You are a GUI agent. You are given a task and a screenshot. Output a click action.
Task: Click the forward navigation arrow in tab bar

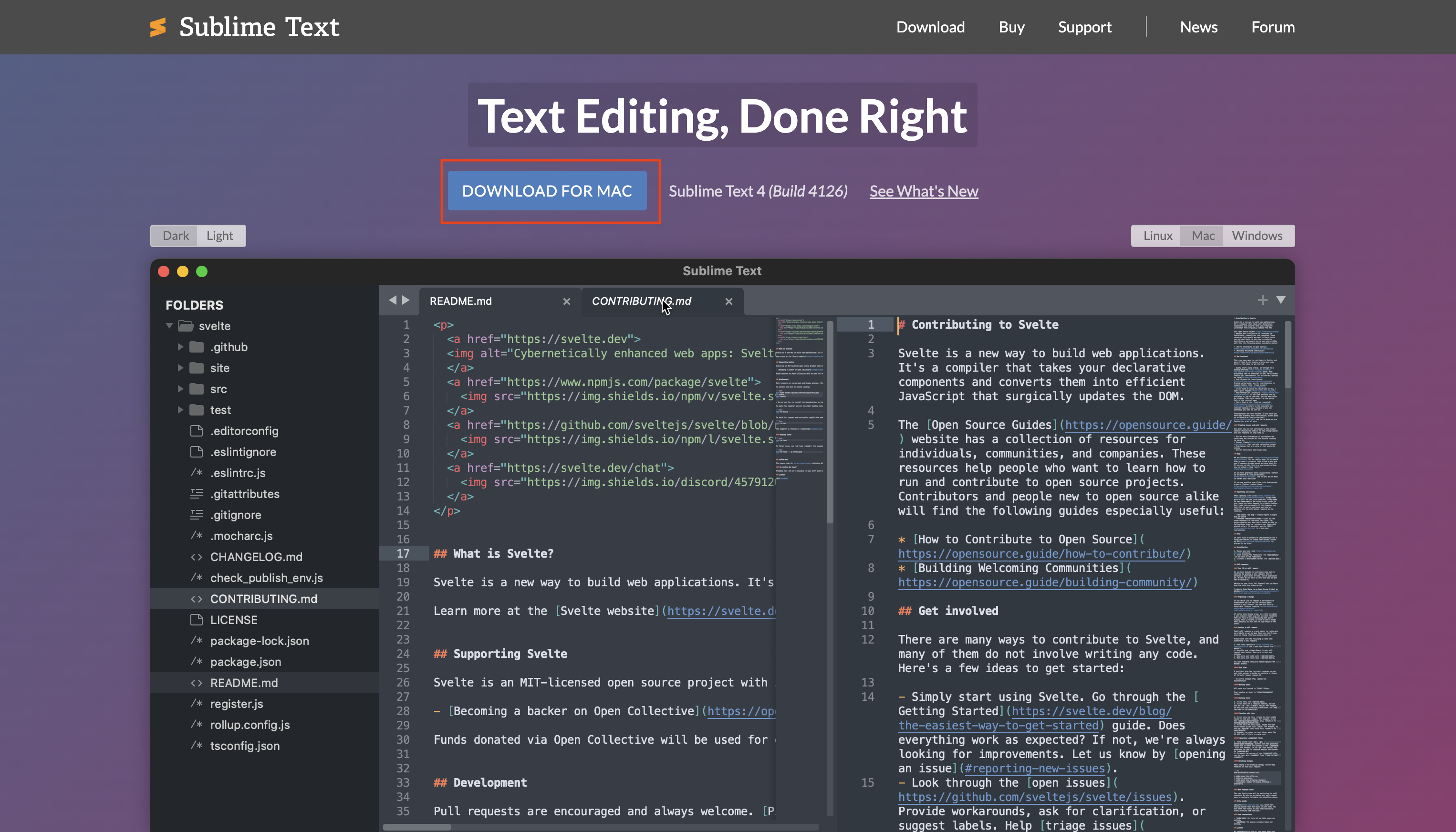point(406,300)
